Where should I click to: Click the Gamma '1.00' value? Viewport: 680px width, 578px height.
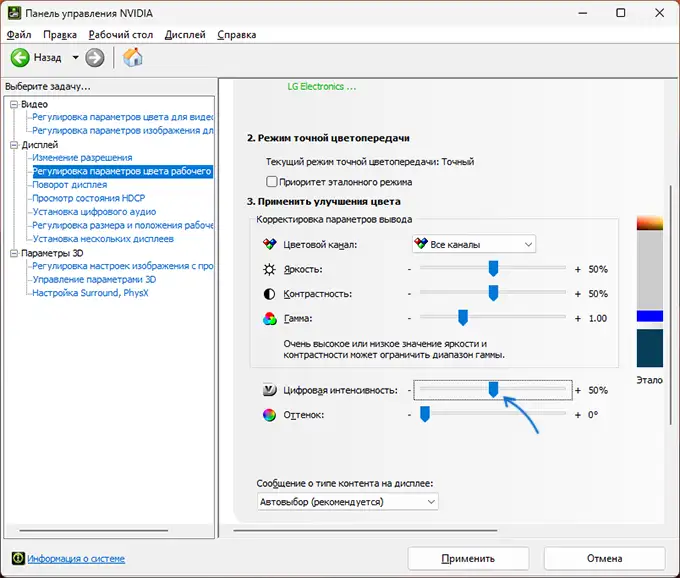598,318
